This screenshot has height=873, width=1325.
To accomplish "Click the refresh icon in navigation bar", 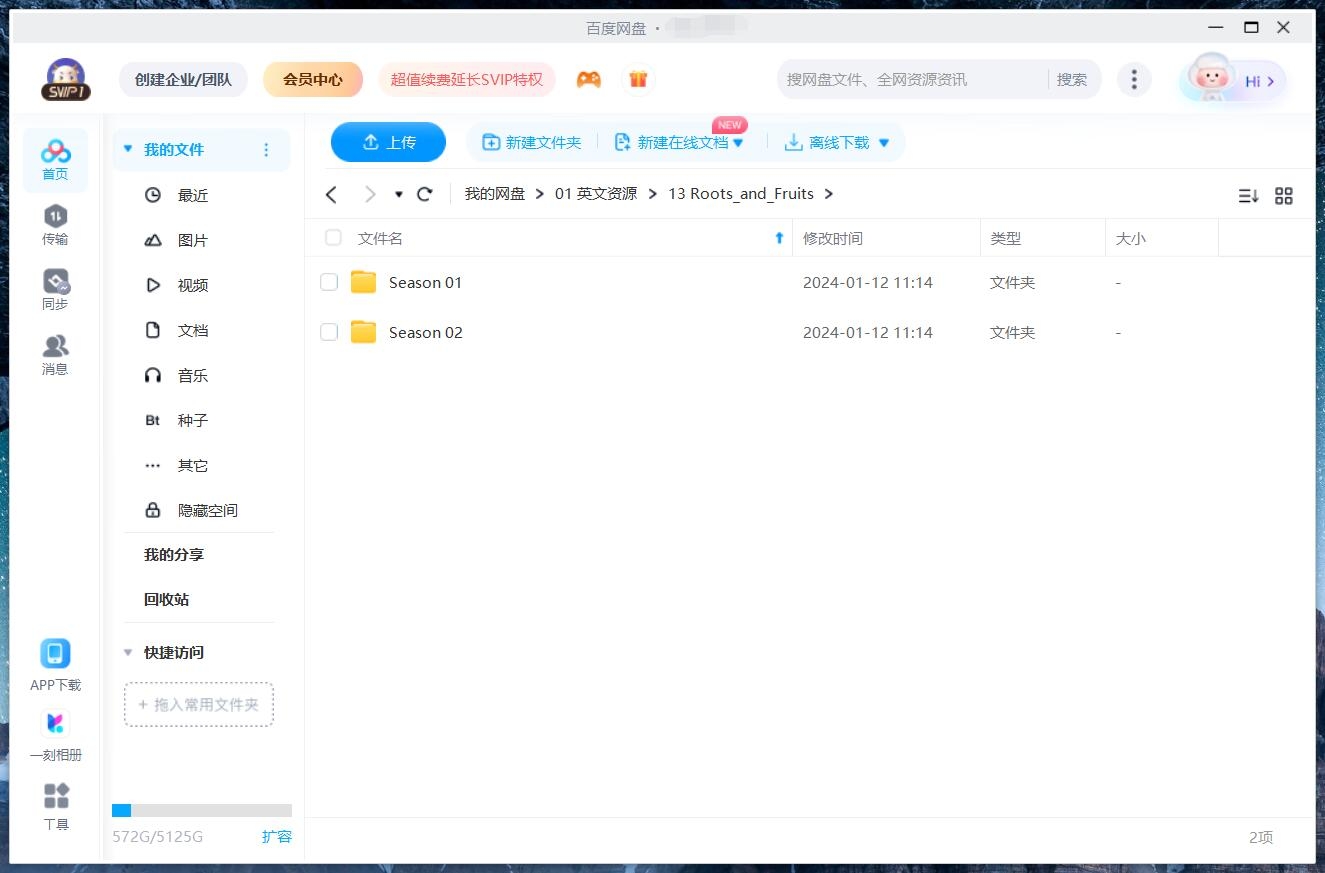I will 425,194.
